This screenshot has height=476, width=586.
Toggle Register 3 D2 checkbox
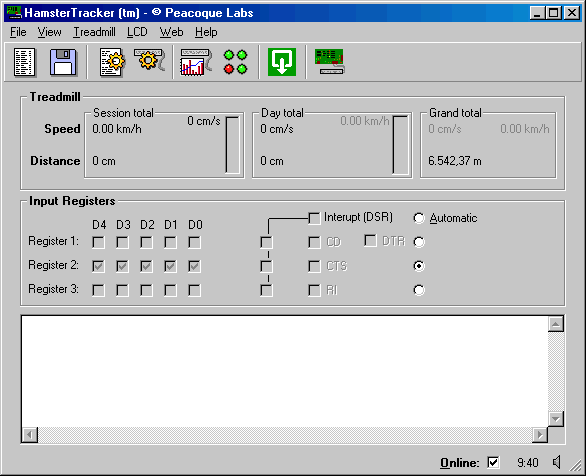coord(146,290)
